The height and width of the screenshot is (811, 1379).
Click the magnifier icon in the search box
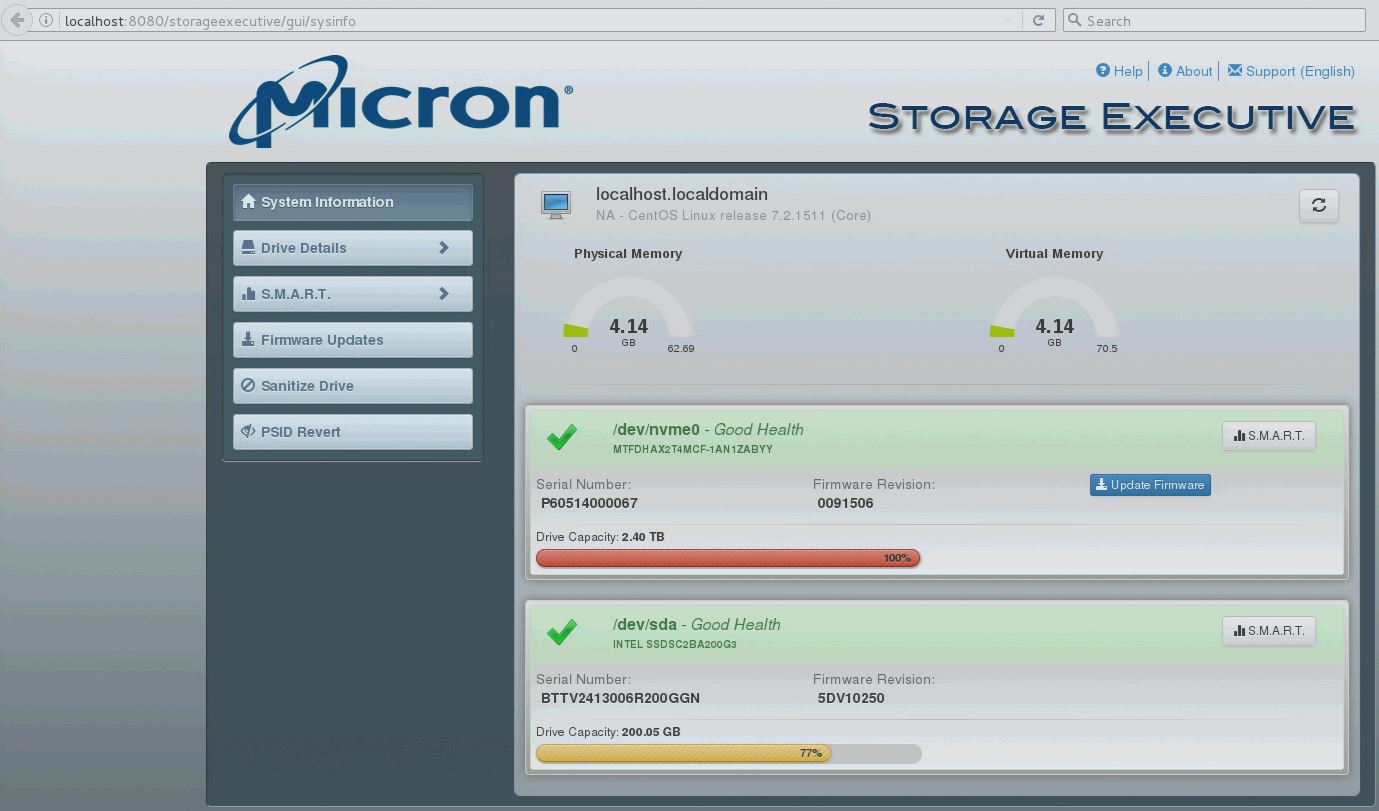pyautogui.click(x=1075, y=20)
